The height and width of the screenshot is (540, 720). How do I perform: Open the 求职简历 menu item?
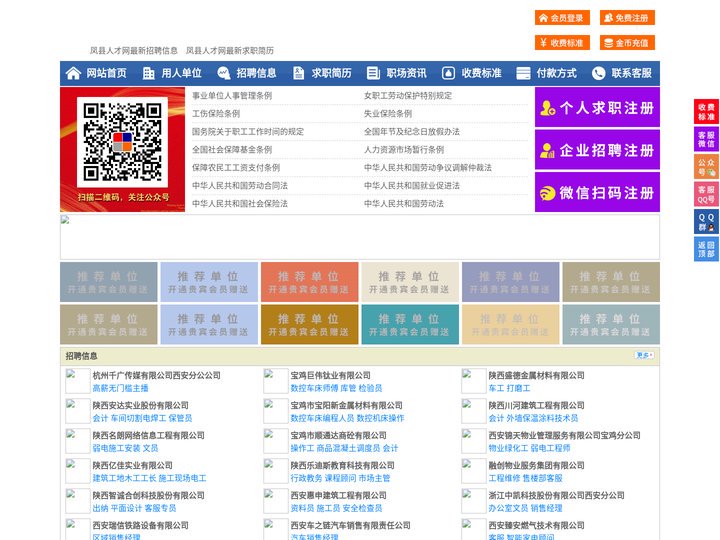pos(332,73)
